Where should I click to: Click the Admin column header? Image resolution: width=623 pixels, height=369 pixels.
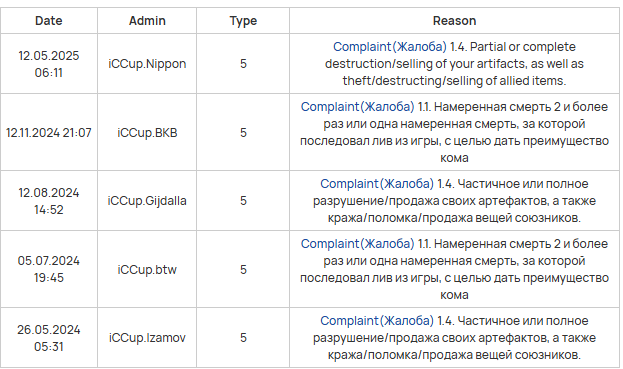pos(147,21)
